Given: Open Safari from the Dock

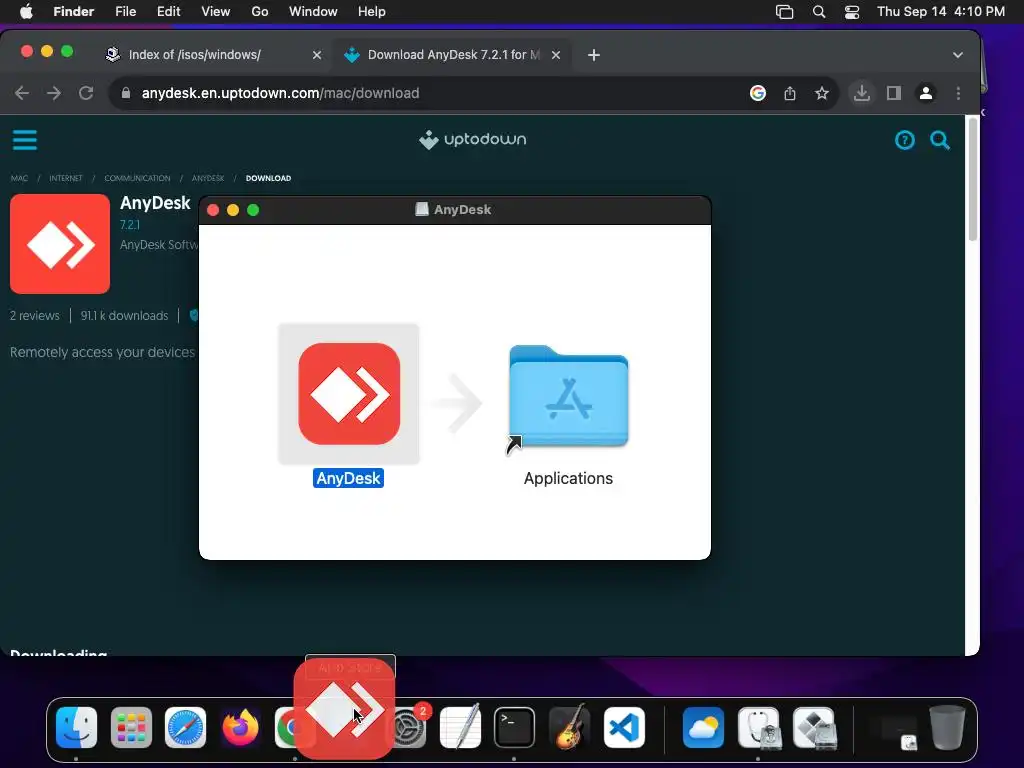Looking at the screenshot, I should tap(185, 728).
